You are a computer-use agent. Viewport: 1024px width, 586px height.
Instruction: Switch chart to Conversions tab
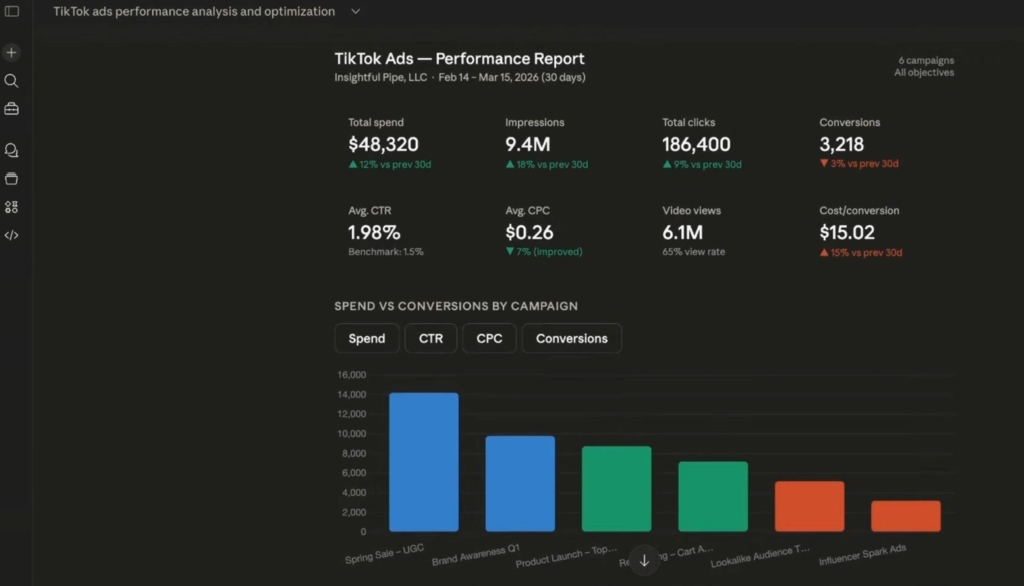point(571,338)
